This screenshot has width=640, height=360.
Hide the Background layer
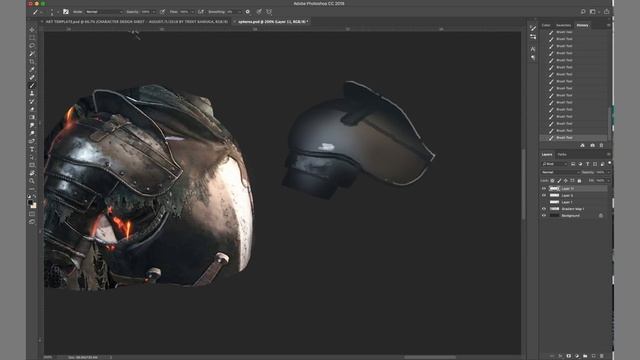coord(544,216)
